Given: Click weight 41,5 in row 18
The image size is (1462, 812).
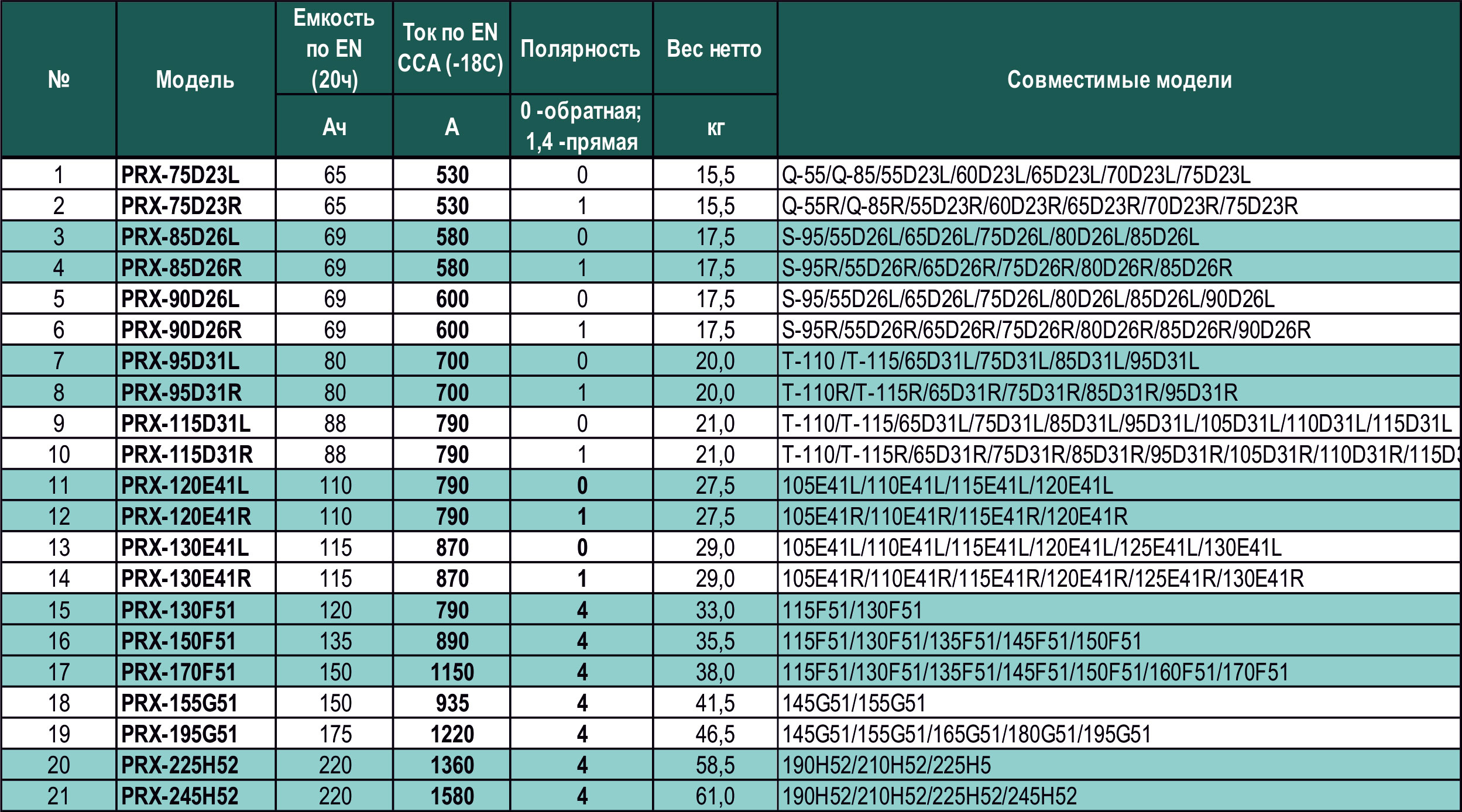Looking at the screenshot, I should (715, 703).
